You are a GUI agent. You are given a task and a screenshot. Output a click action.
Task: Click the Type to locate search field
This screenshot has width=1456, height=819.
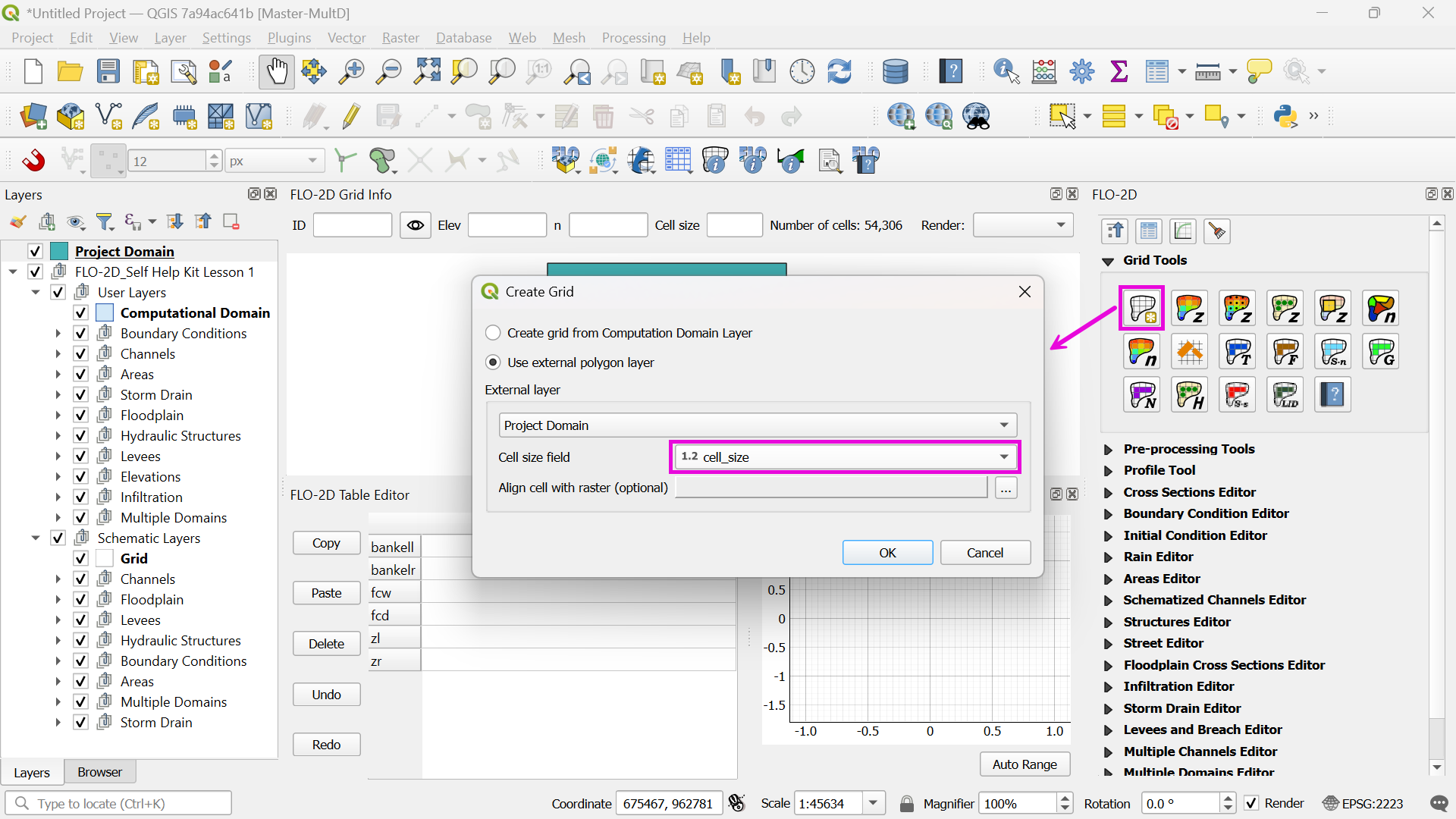click(119, 803)
